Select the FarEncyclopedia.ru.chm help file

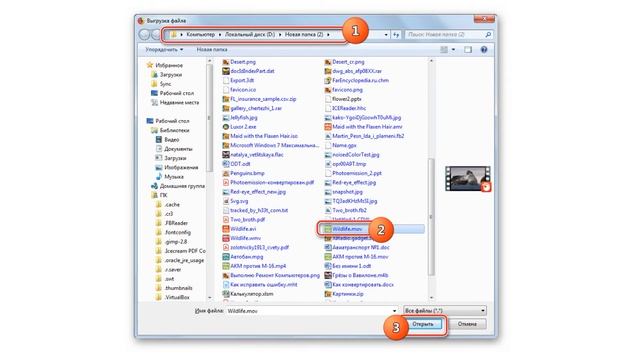[x=357, y=80]
